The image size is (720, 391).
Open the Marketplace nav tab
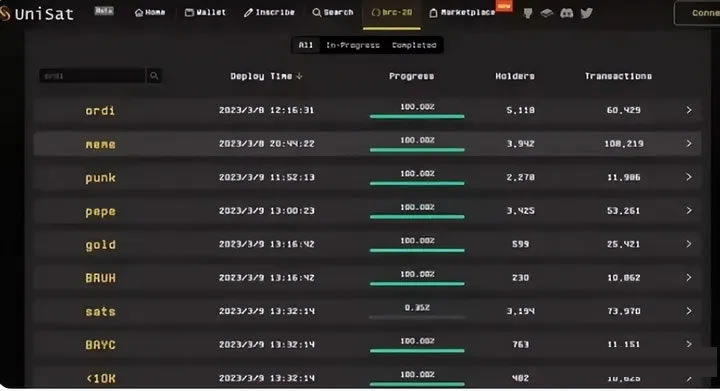462,12
